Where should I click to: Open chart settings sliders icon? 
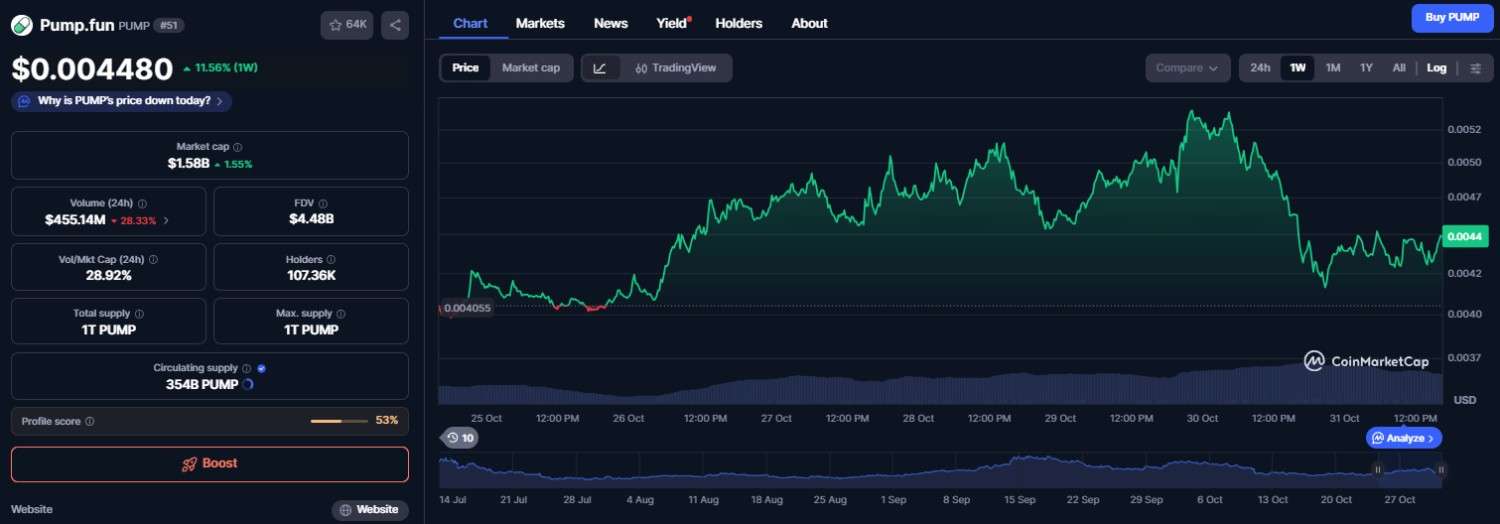(x=1475, y=68)
